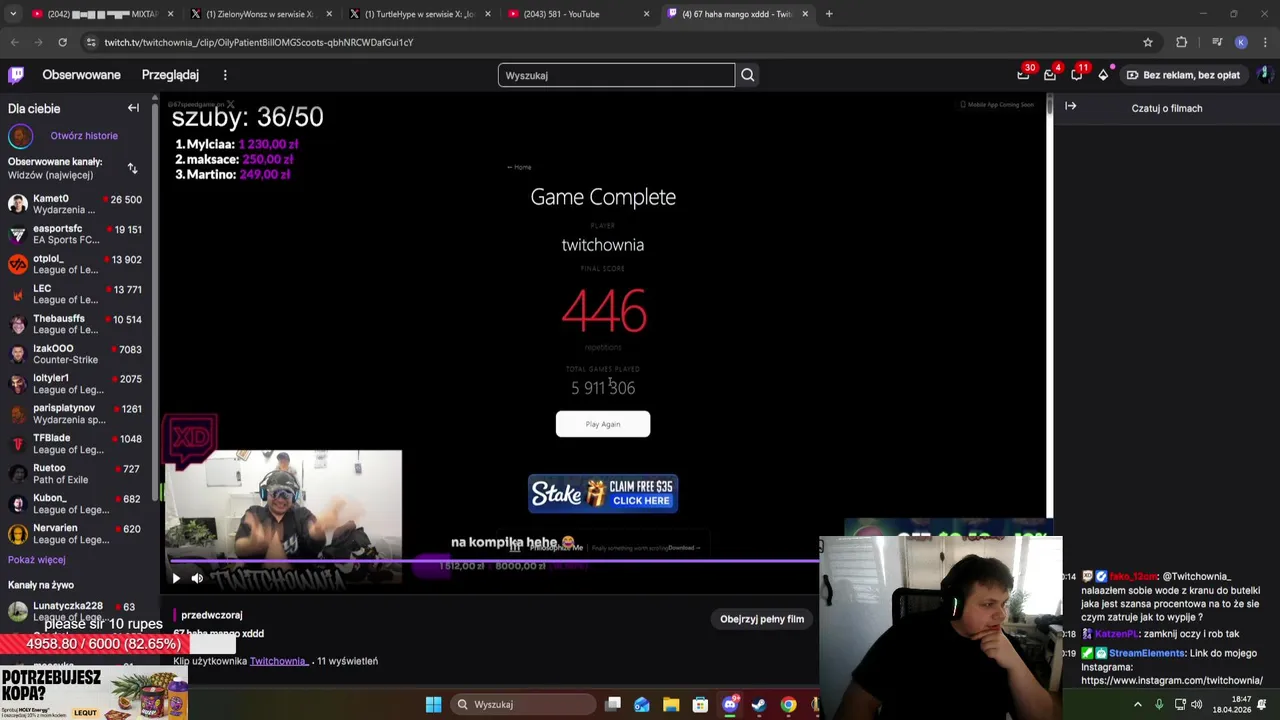
Task: Open Instagram twitchownia link in chat
Action: (1171, 681)
